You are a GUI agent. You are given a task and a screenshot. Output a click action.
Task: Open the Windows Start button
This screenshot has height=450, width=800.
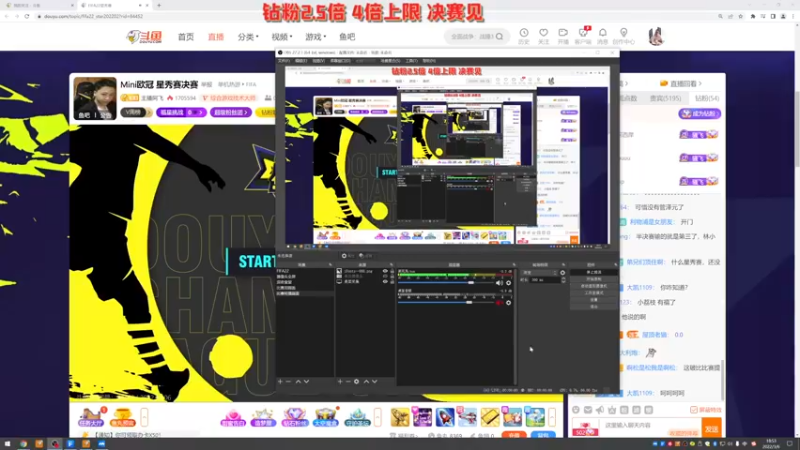pos(7,444)
